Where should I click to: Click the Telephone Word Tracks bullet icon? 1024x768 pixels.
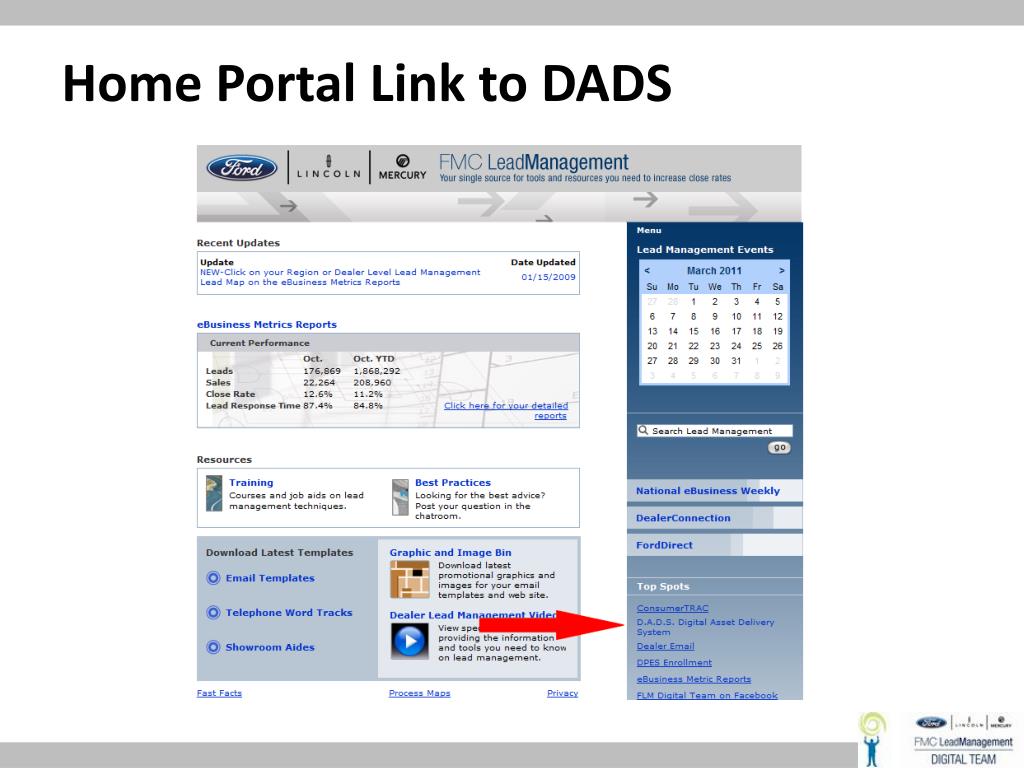click(x=213, y=613)
